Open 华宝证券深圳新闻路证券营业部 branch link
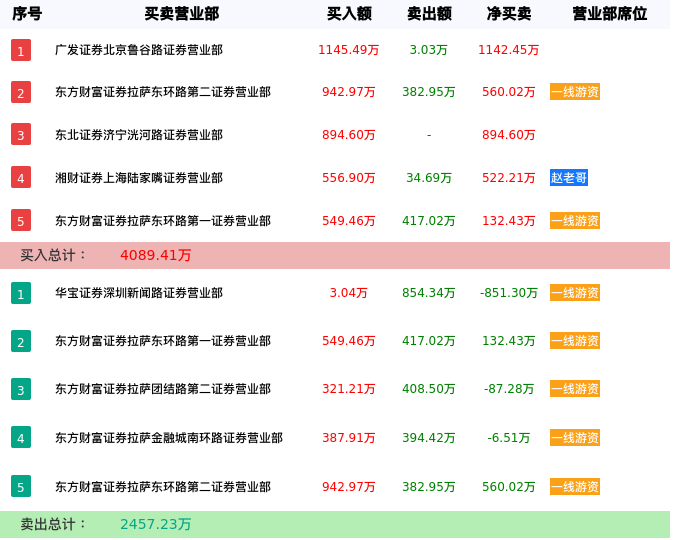676x540 pixels. click(x=139, y=293)
